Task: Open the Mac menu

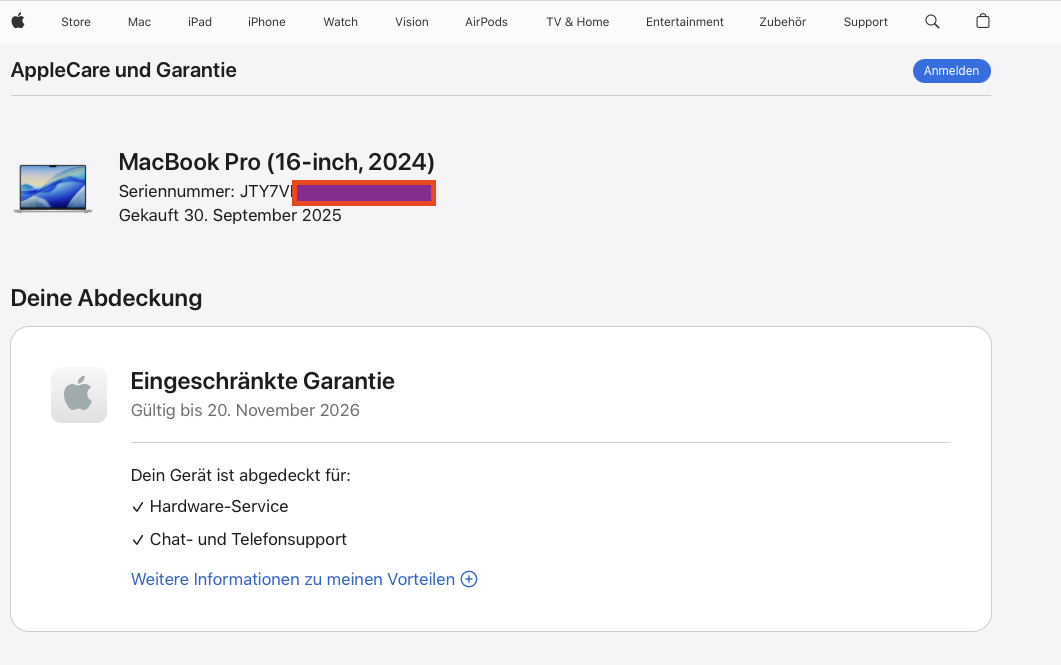Action: tap(139, 22)
